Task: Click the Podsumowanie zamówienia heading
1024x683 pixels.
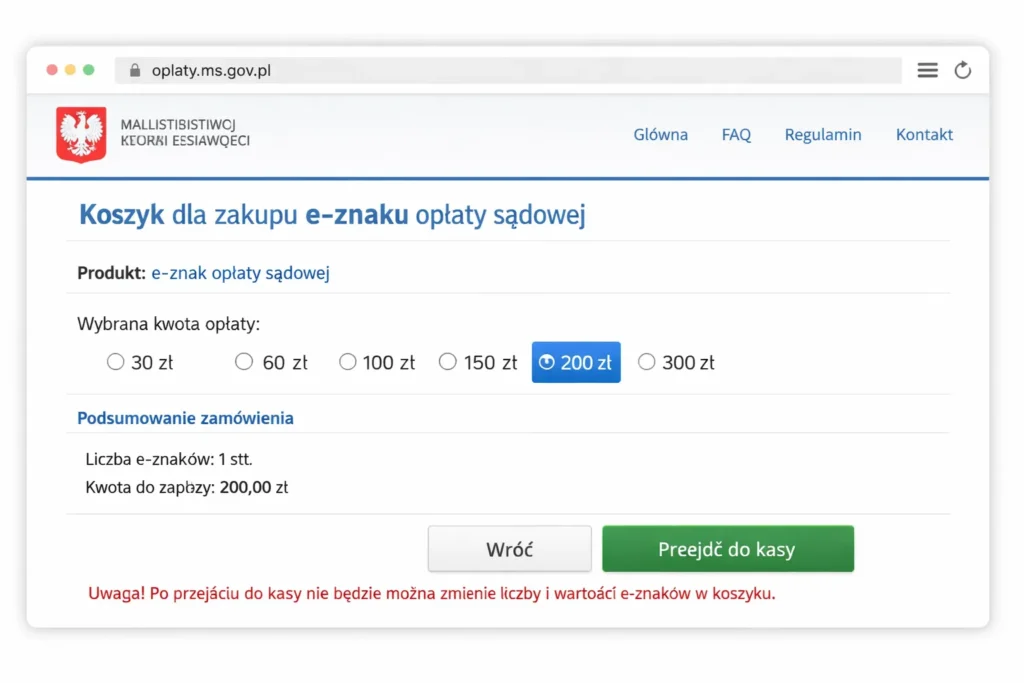Action: pyautogui.click(x=185, y=417)
